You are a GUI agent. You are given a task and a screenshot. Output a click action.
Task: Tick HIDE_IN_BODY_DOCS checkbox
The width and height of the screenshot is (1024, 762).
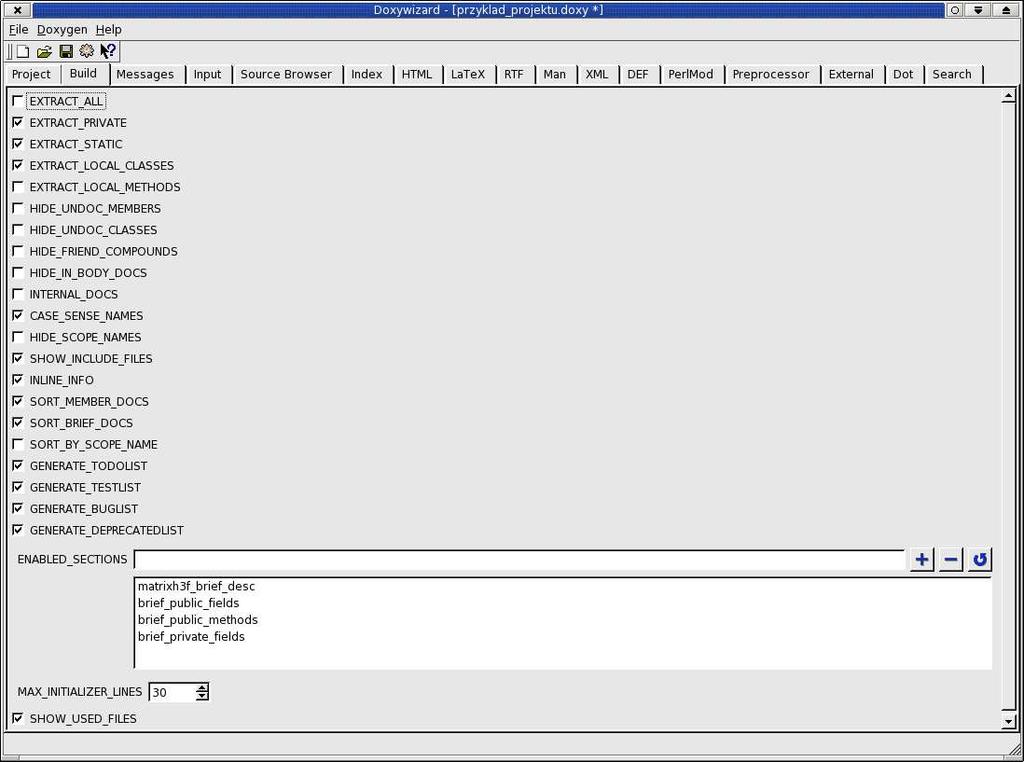18,273
